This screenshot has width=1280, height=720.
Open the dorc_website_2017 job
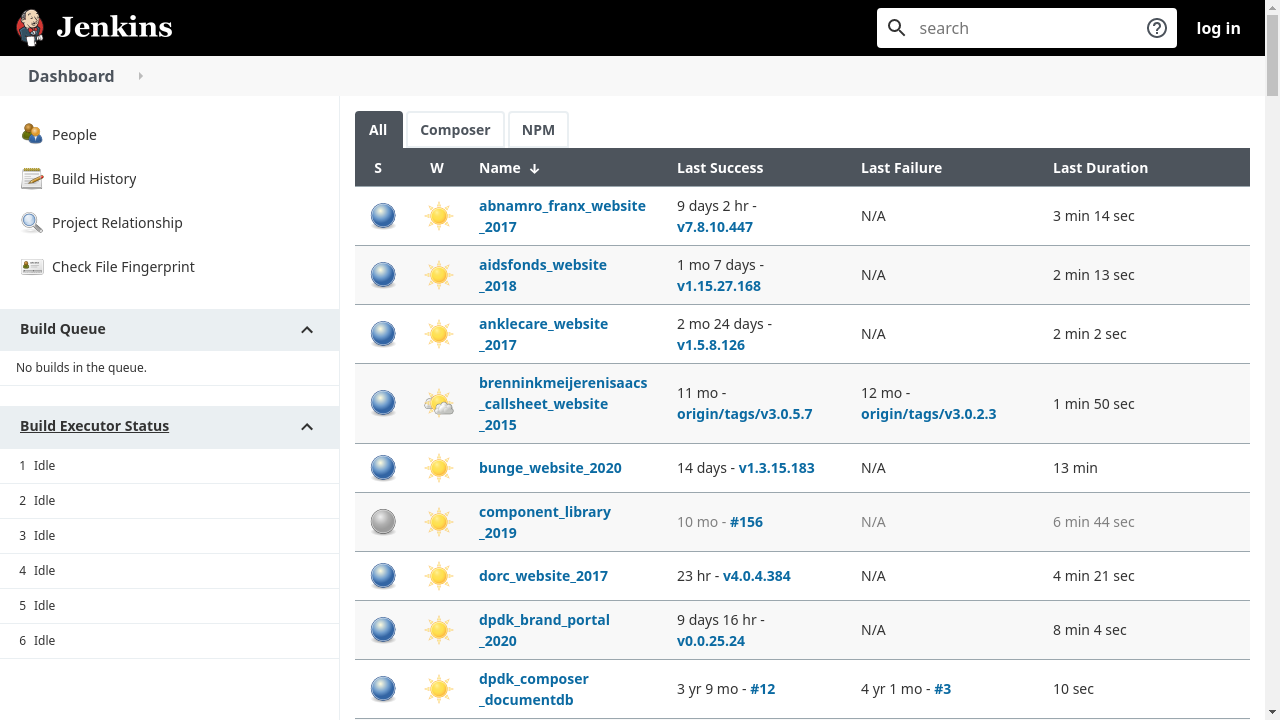click(x=543, y=576)
